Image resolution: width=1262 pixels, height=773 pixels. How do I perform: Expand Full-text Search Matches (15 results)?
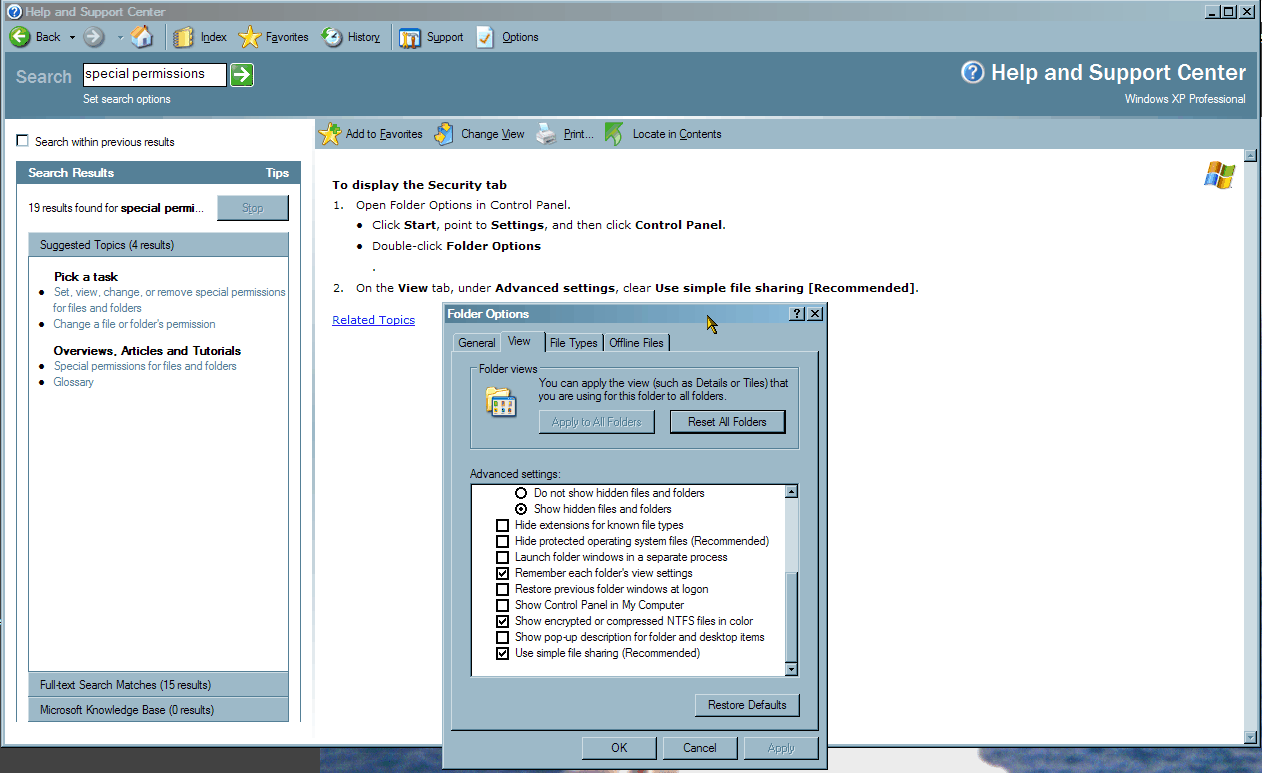click(x=158, y=685)
